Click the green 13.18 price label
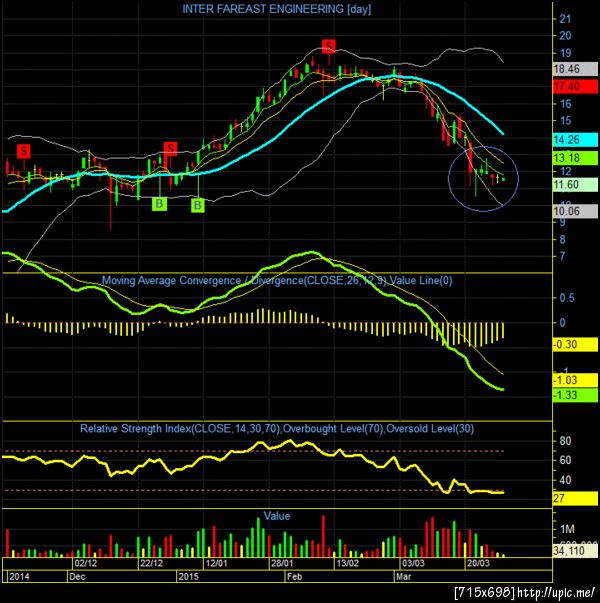This screenshot has width=600, height=603. tap(575, 158)
